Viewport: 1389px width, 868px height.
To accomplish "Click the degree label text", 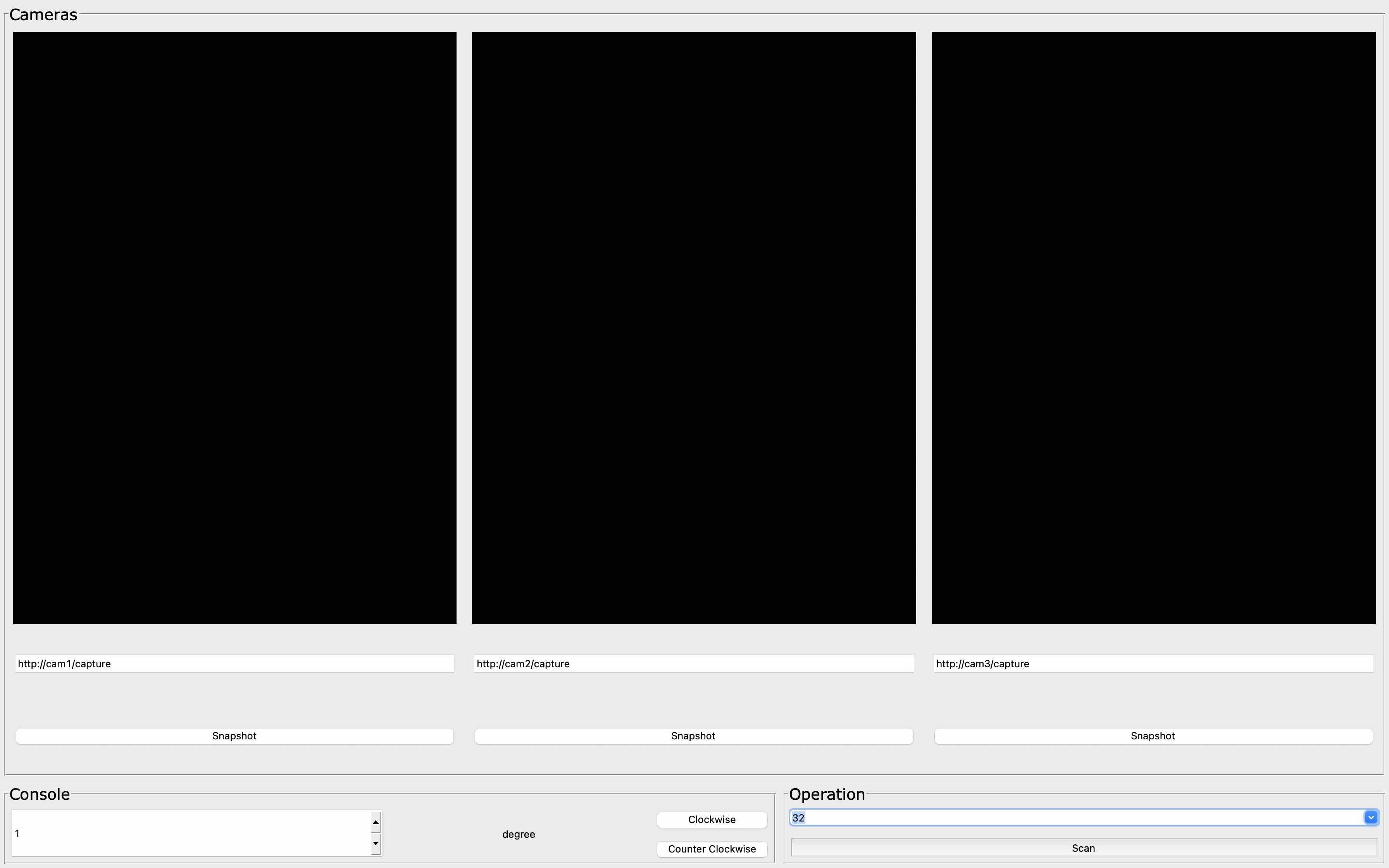I will (x=518, y=834).
